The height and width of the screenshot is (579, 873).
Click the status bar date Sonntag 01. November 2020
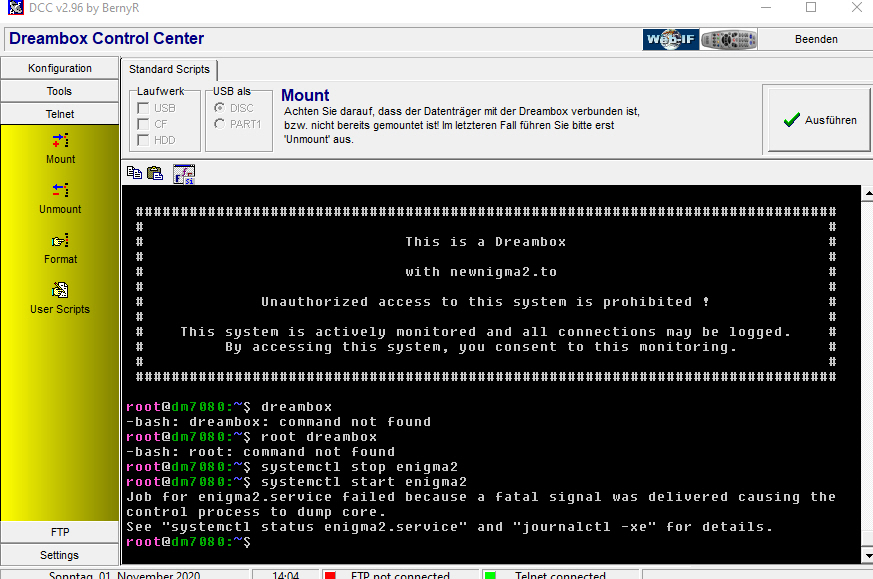(125, 575)
